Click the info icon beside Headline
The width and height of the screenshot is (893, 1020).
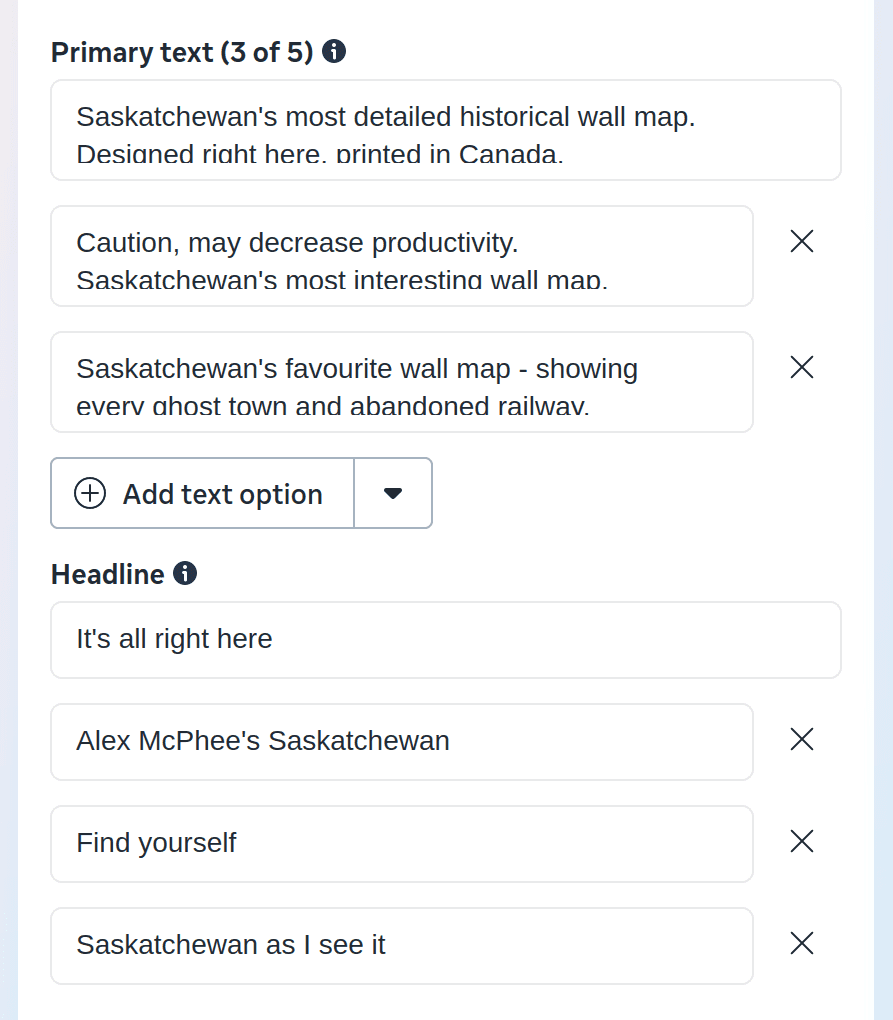click(185, 574)
